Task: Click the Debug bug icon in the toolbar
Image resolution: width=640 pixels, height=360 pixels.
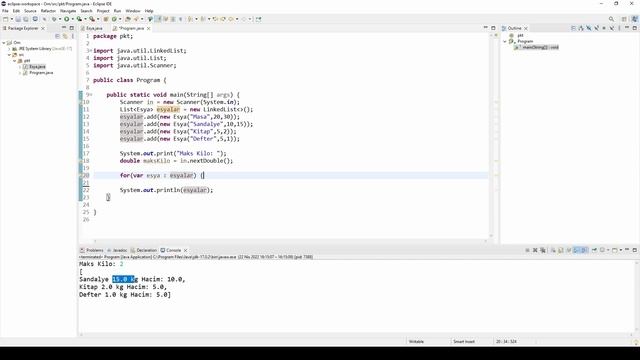Action: (x=54, y=19)
